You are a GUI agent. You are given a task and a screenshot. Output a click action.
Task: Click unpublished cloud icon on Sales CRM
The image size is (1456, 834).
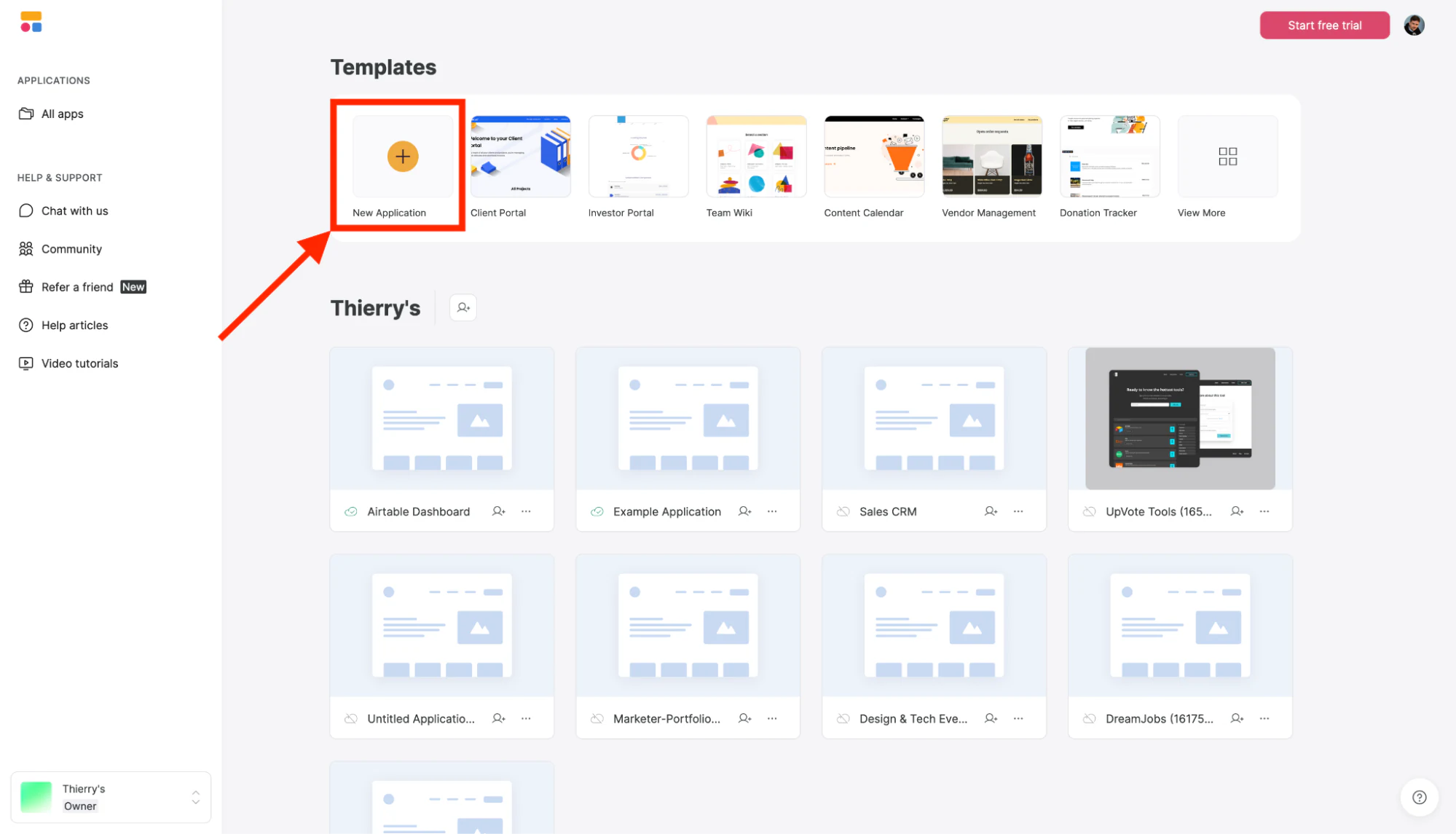843,511
